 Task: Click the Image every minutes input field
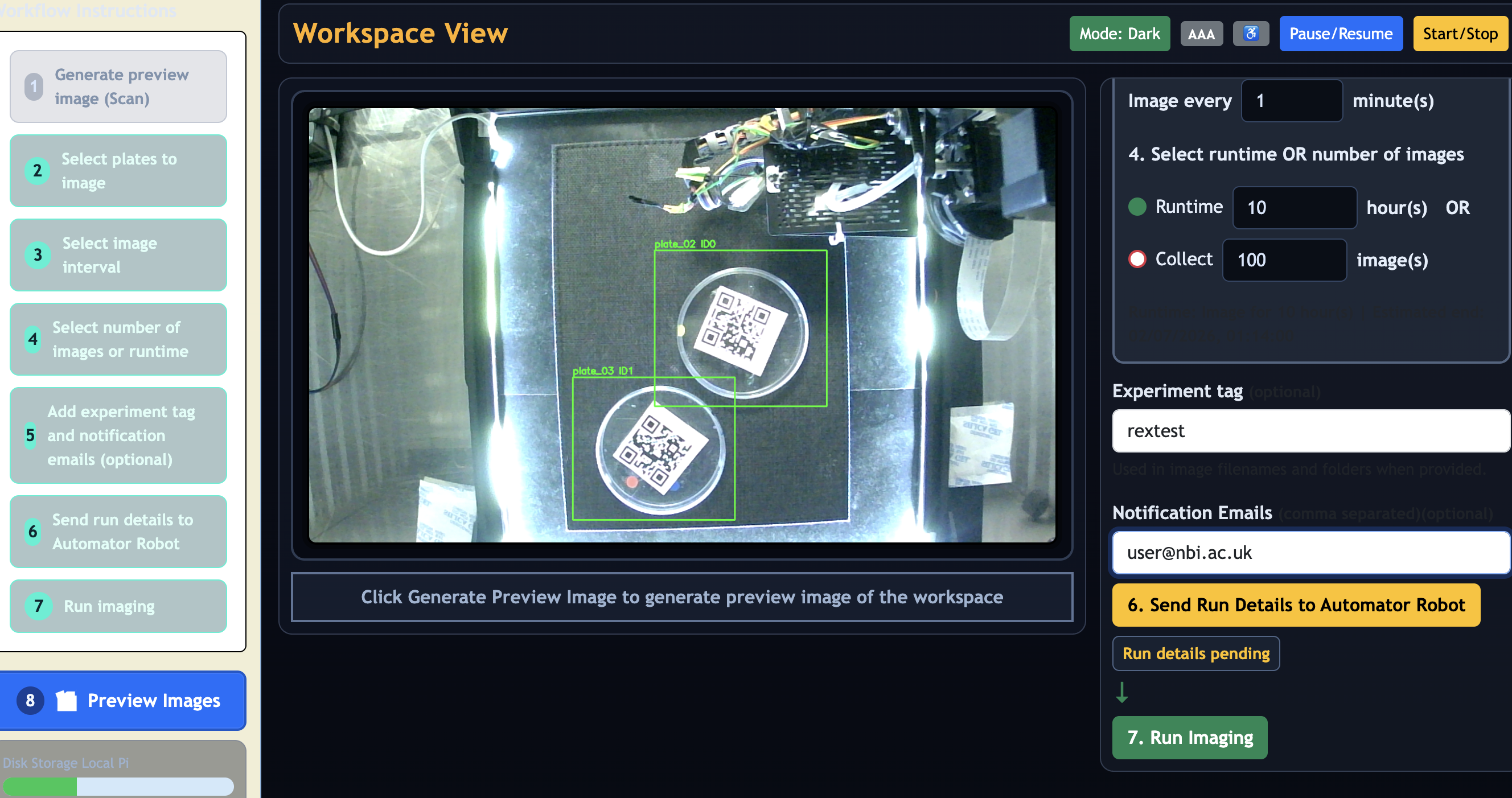pyautogui.click(x=1291, y=101)
